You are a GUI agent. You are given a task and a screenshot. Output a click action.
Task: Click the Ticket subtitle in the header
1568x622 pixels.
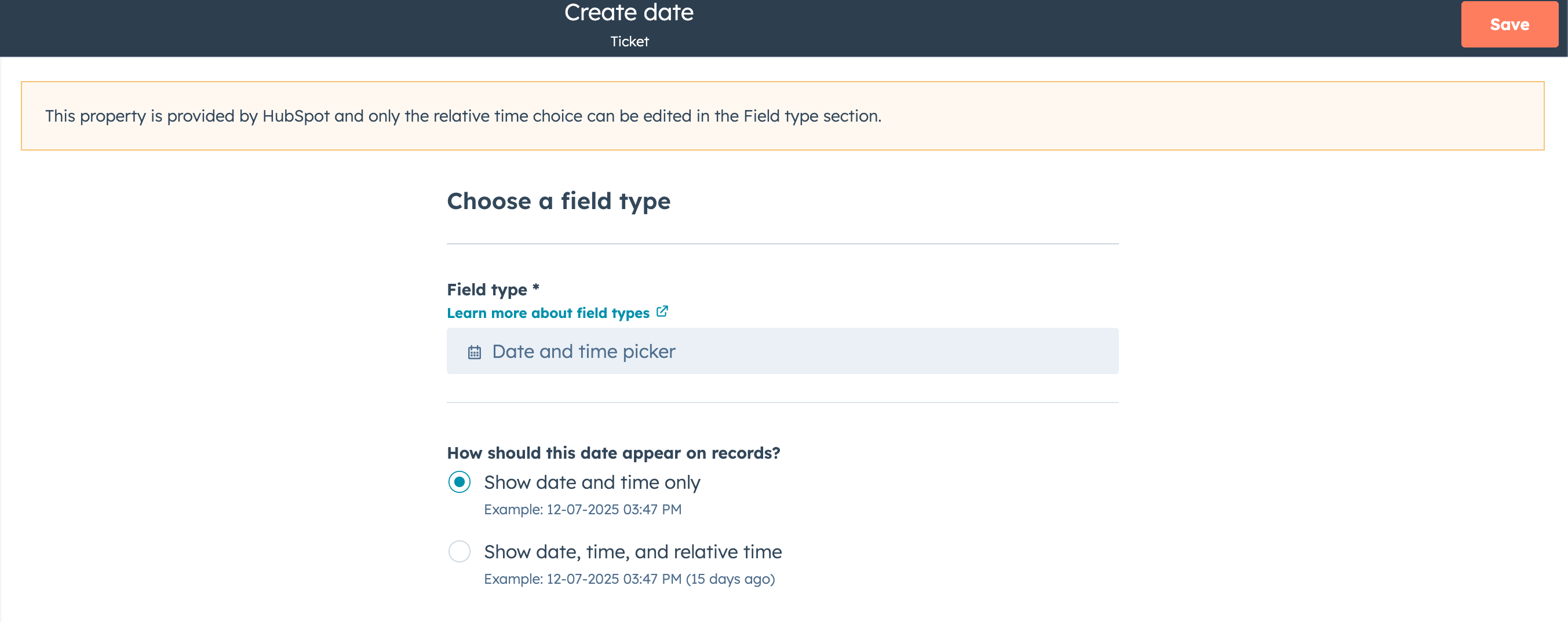point(629,41)
